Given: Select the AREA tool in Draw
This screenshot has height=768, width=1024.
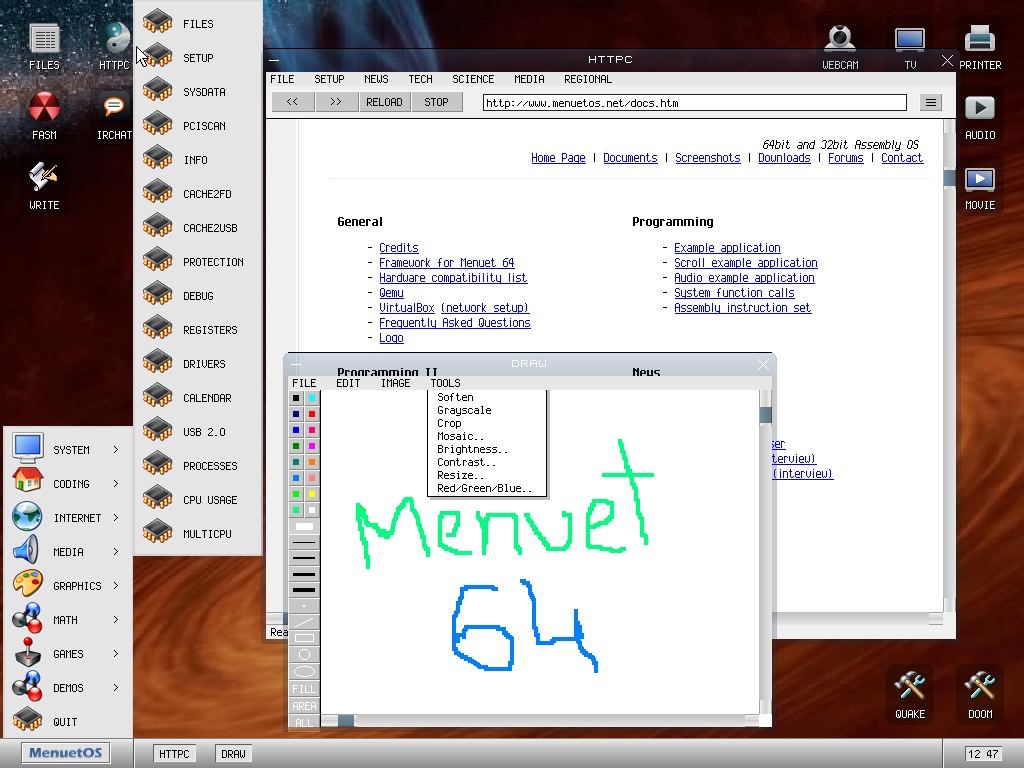Looking at the screenshot, I should click(x=304, y=705).
